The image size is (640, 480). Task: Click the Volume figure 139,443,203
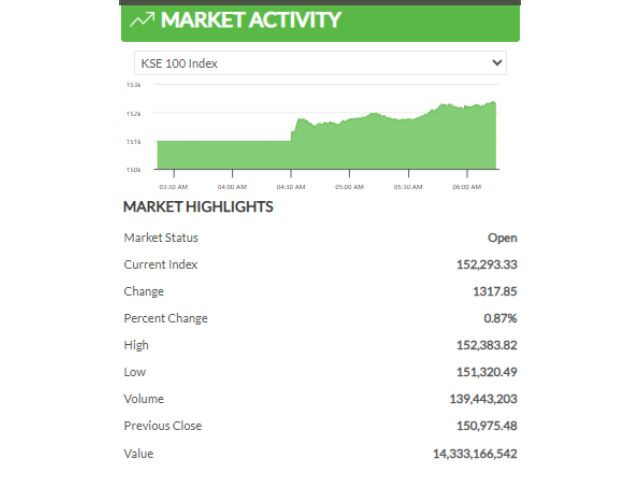click(484, 399)
